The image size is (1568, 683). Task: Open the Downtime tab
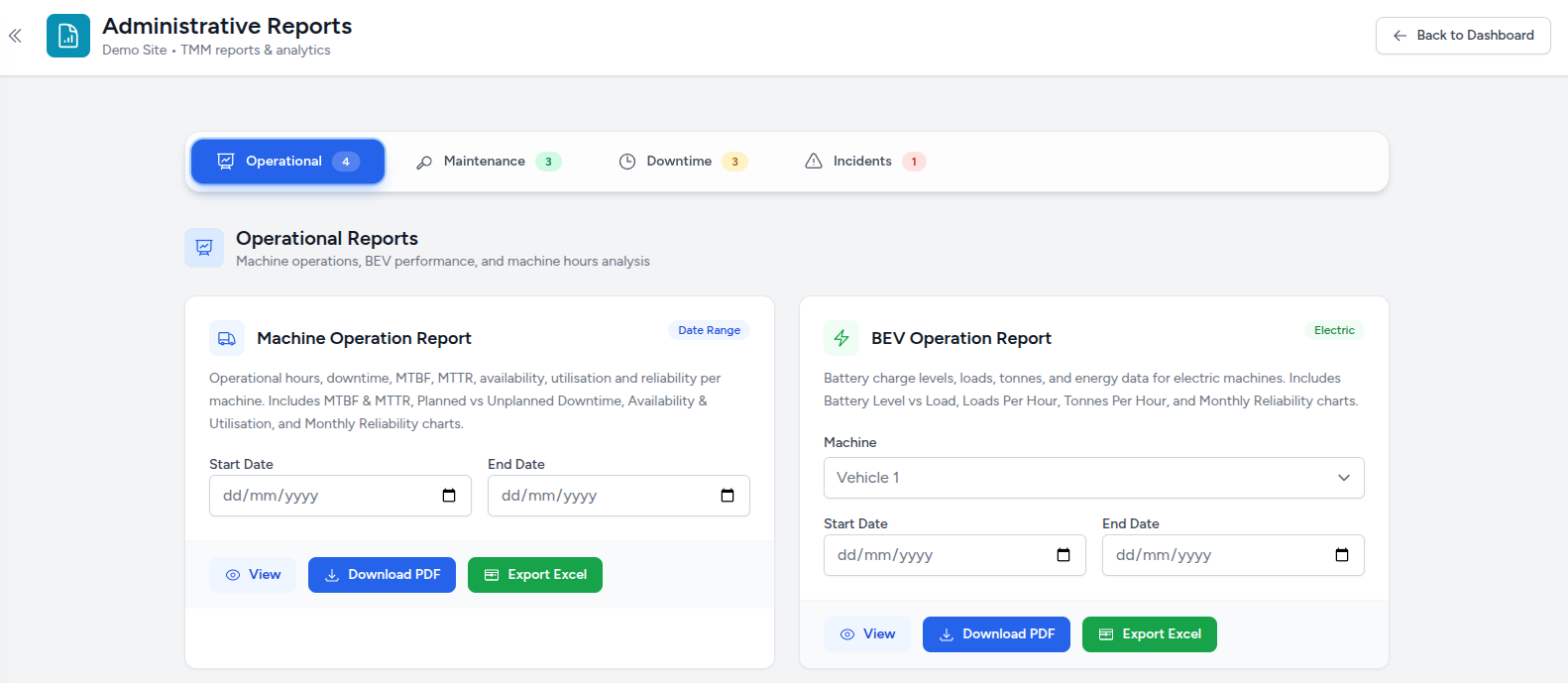tap(683, 162)
